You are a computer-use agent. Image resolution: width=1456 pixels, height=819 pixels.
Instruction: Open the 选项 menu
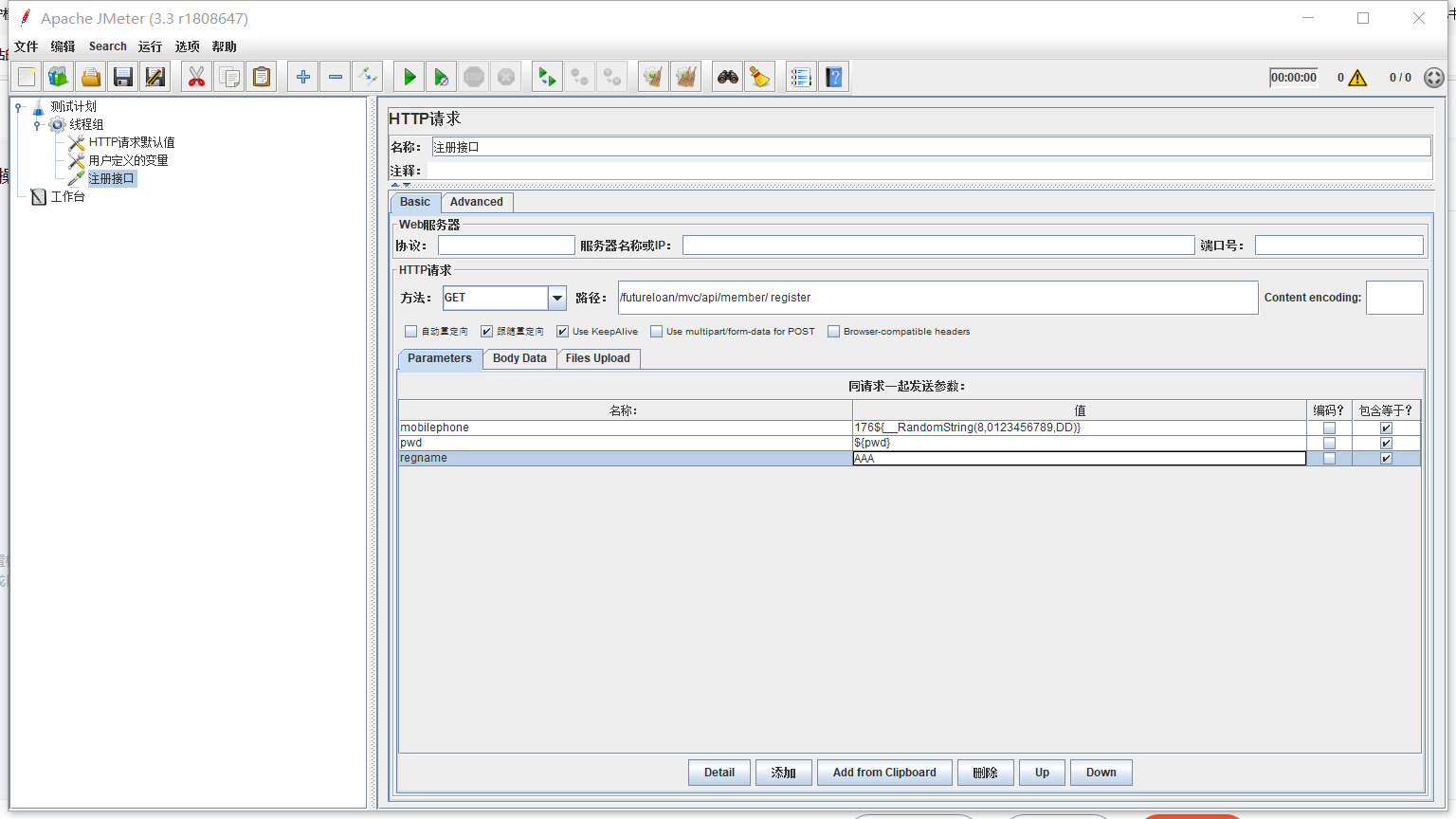click(x=187, y=46)
